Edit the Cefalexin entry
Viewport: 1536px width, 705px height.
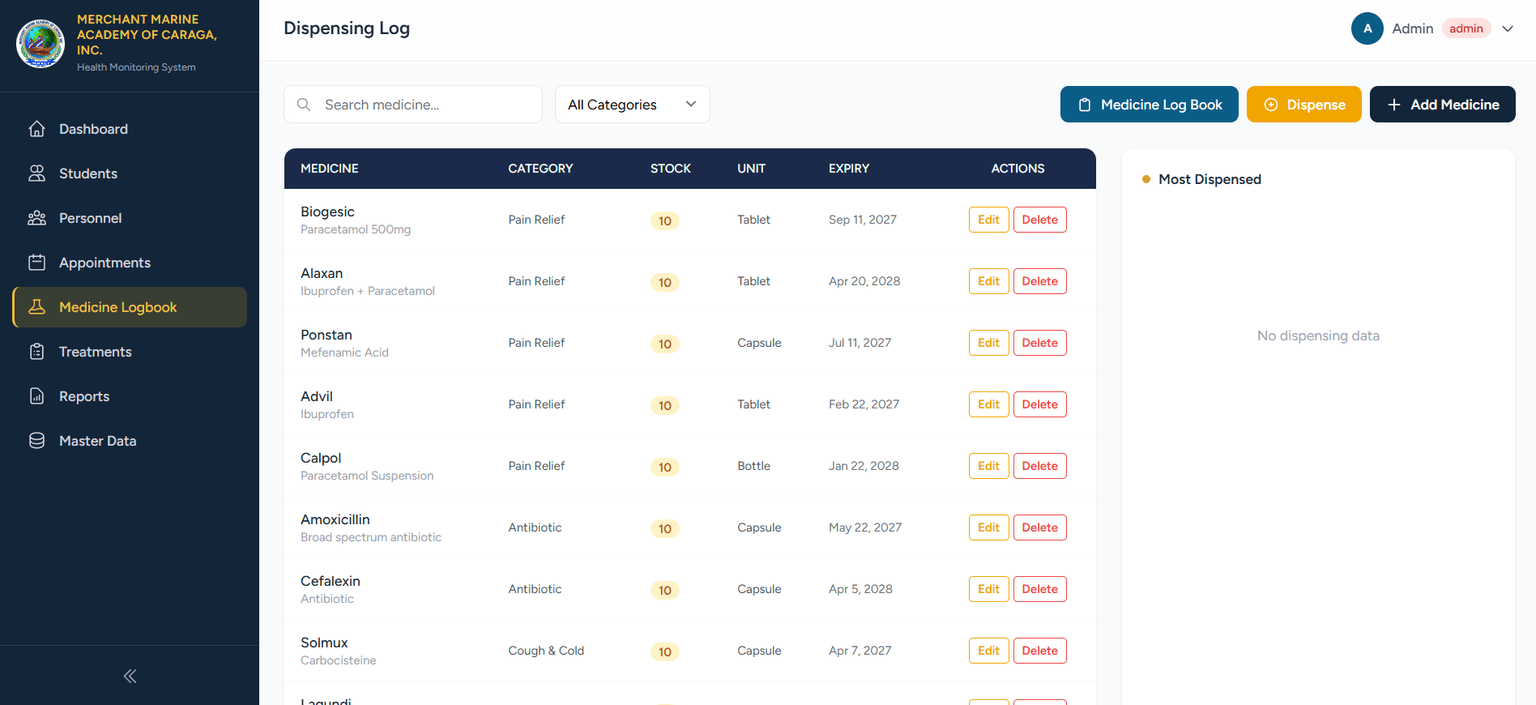click(989, 589)
